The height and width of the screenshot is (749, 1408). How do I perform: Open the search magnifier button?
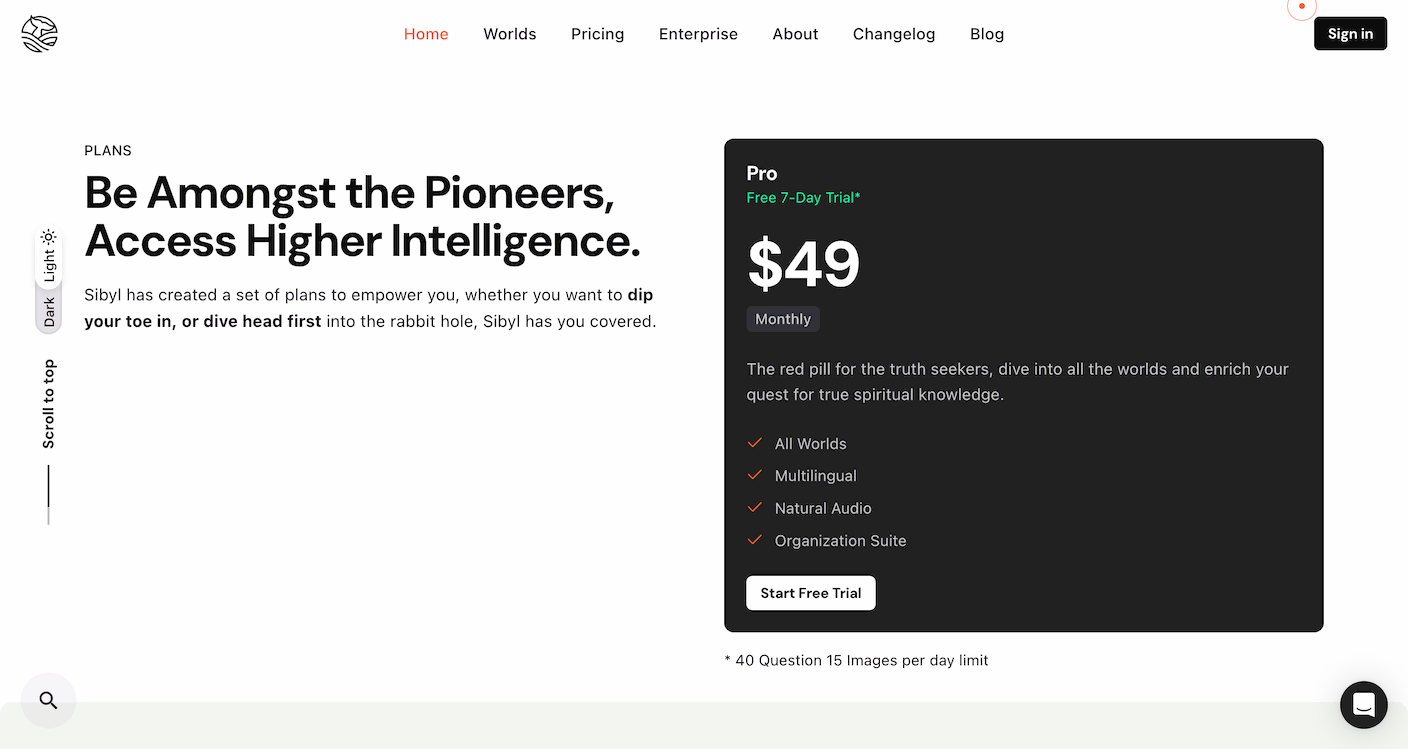pyautogui.click(x=48, y=700)
